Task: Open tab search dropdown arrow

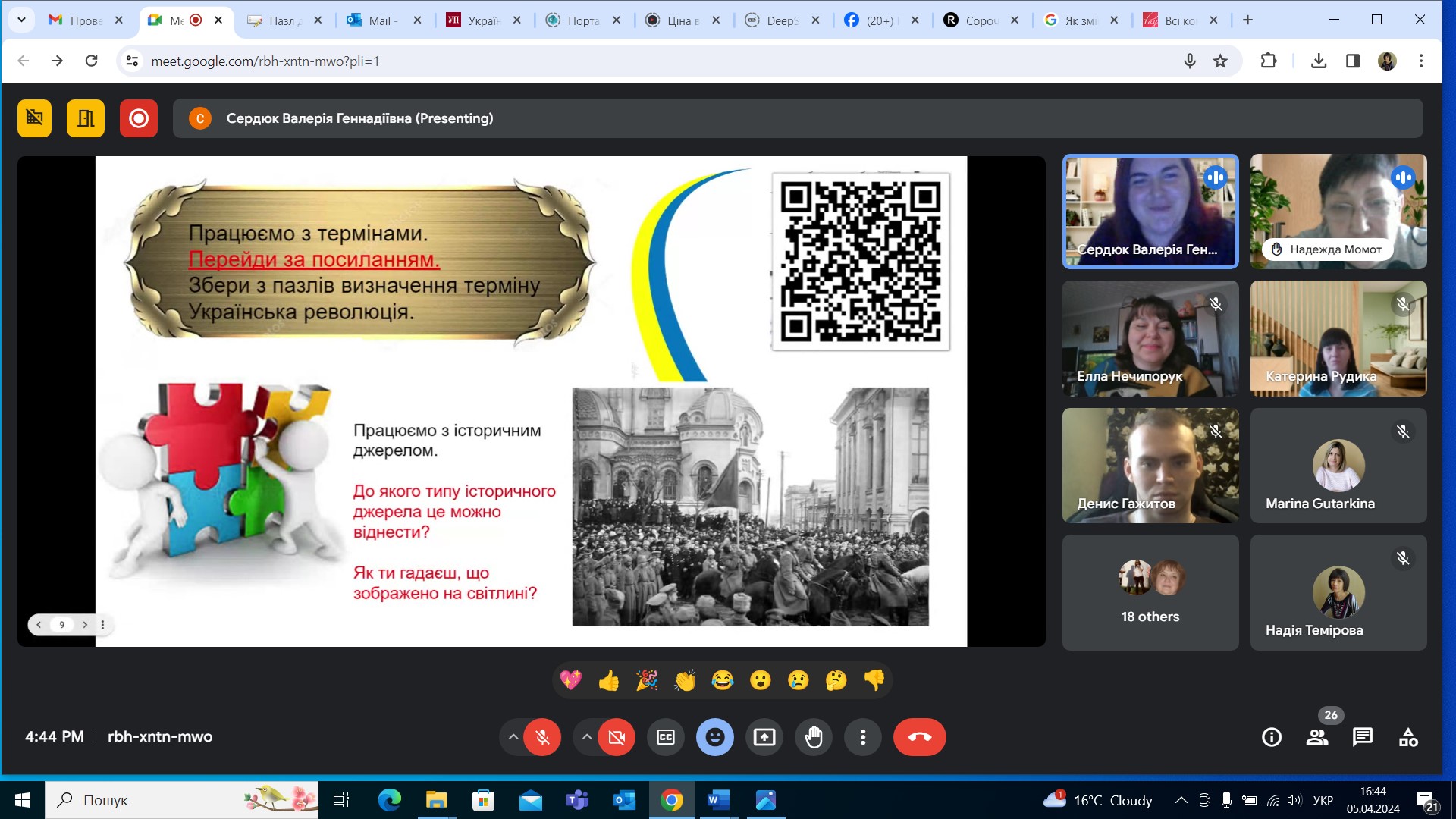Action: click(x=21, y=20)
